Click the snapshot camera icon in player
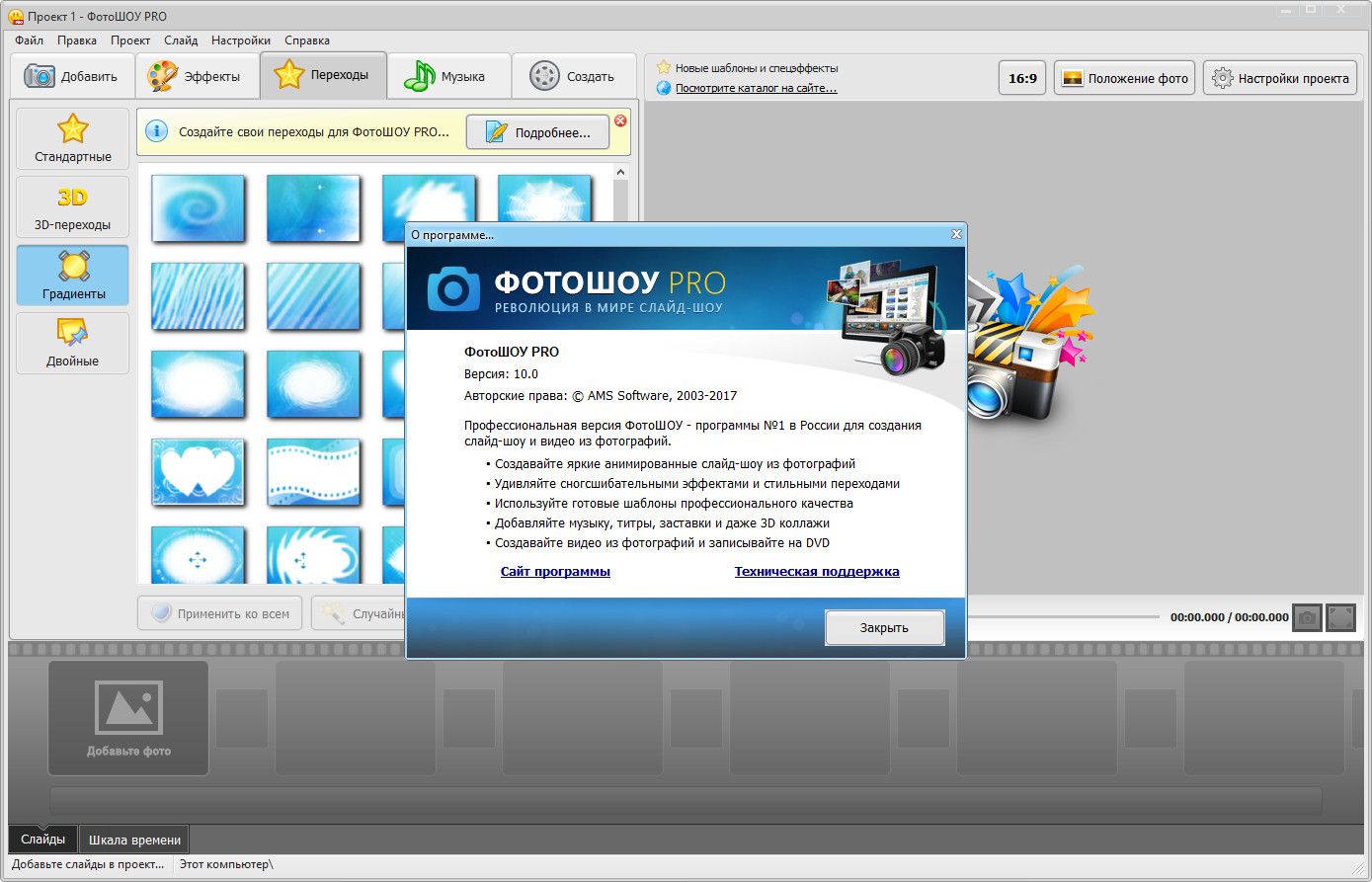The width and height of the screenshot is (1372, 882). (x=1307, y=617)
